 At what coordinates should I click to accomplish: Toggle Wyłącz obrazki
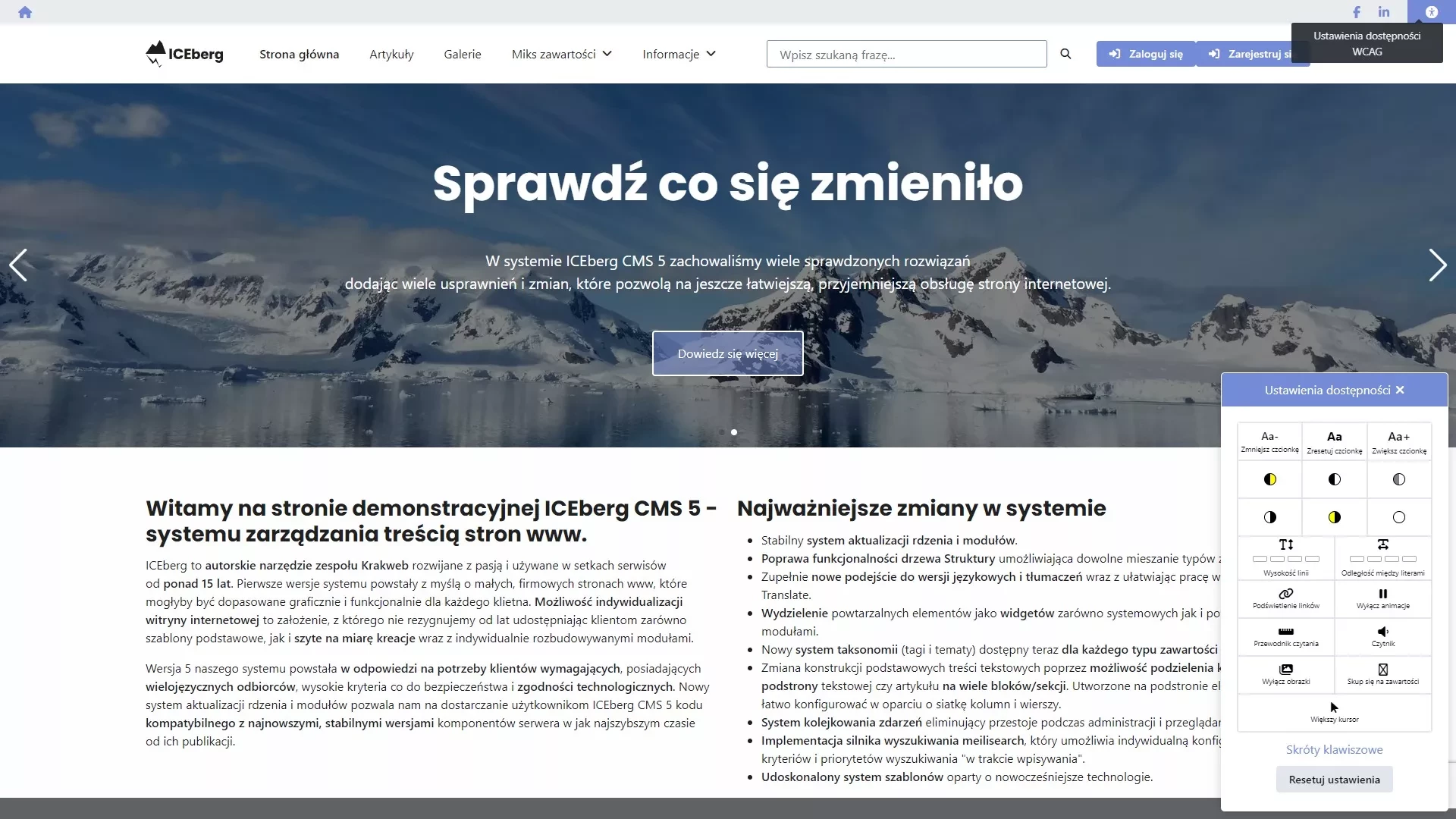[x=1286, y=674]
